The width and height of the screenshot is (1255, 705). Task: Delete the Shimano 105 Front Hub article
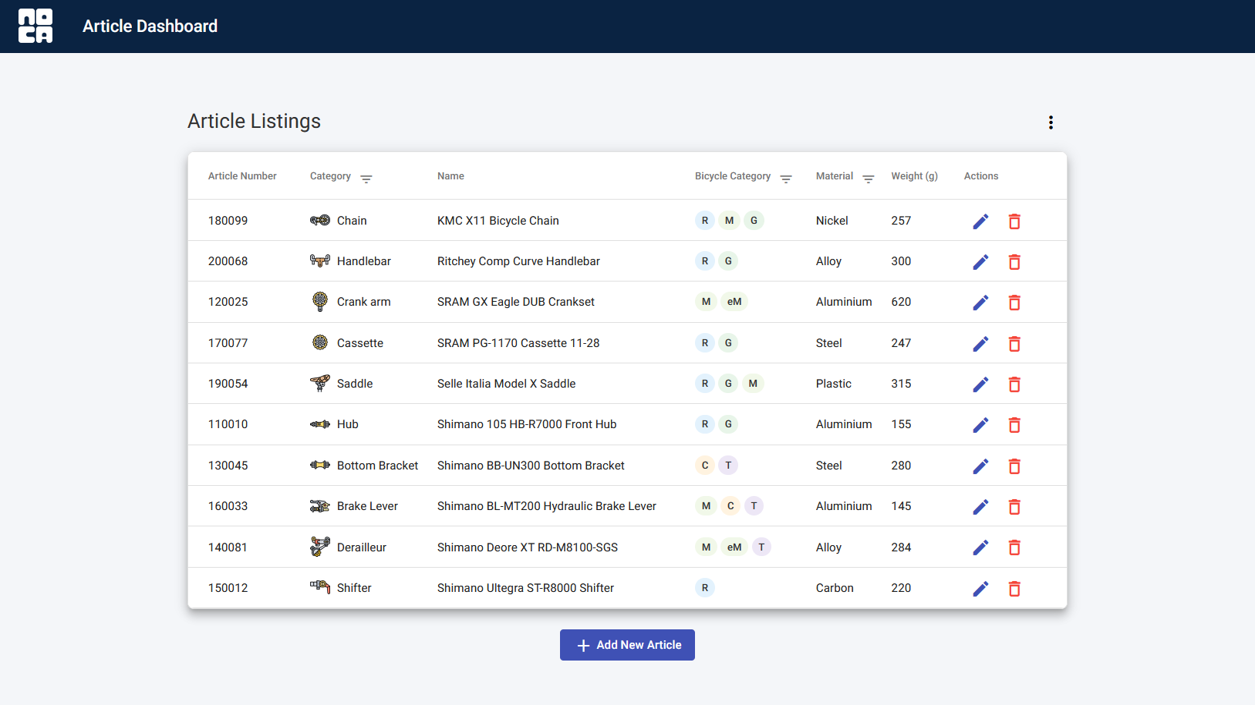point(1014,425)
